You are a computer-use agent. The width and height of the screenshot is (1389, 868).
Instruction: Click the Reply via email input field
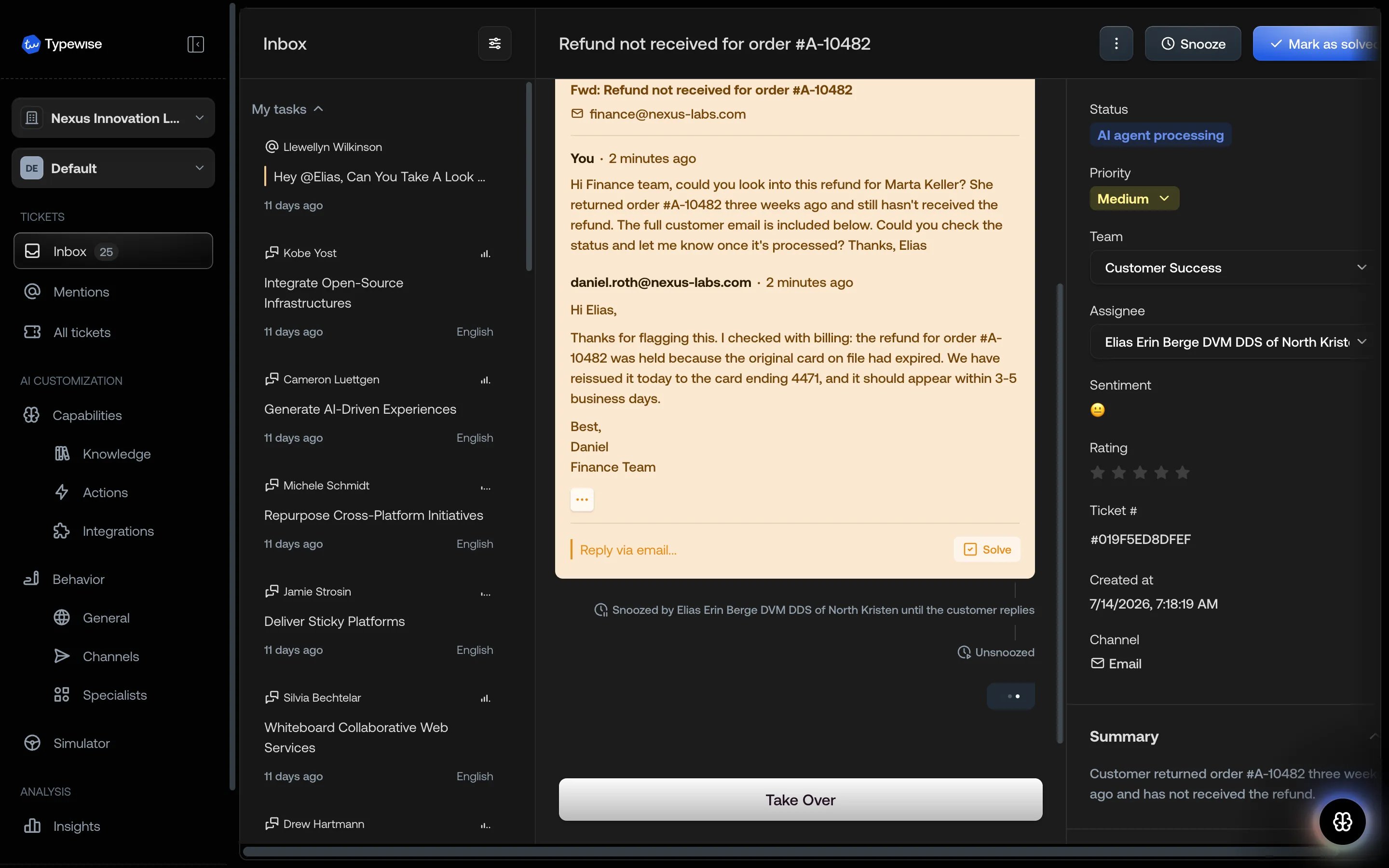(758, 549)
